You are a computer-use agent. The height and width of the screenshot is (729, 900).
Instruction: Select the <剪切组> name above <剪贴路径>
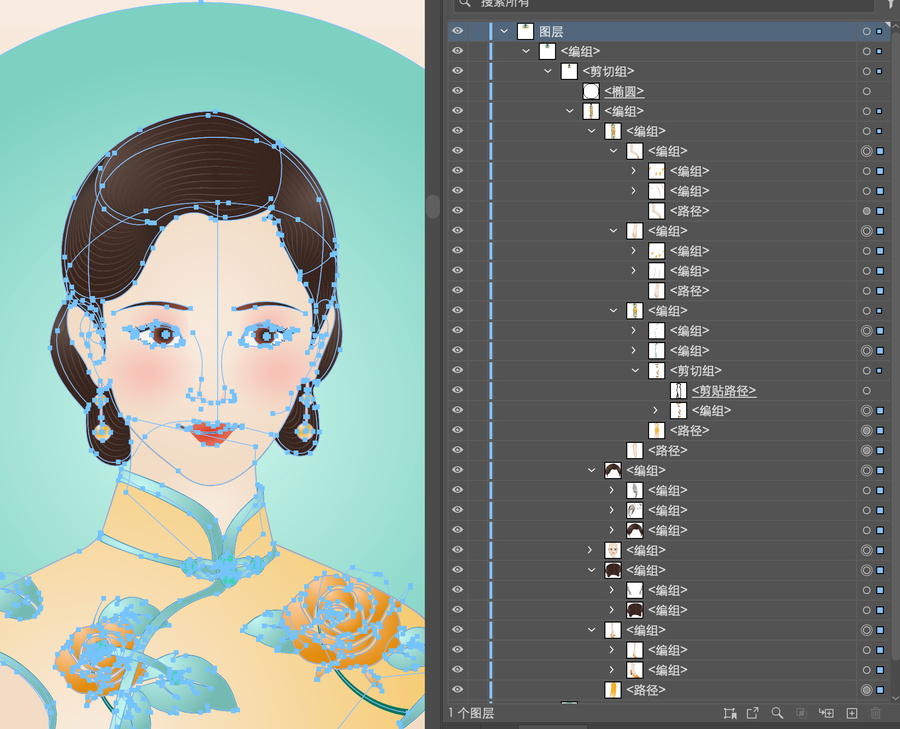[x=696, y=371]
